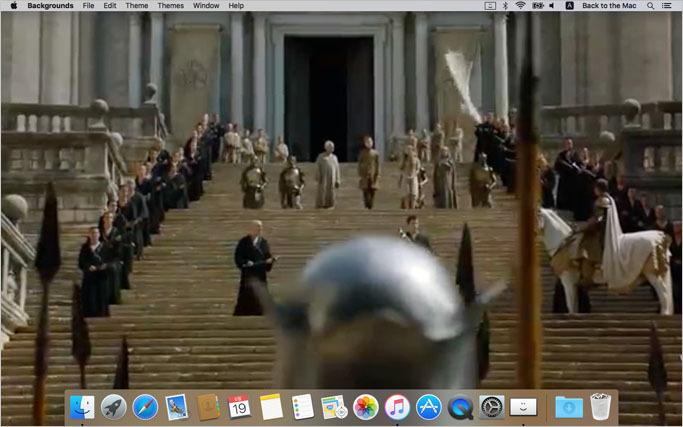Open the Backgrounds application menu
Viewport: 683px width, 427px height.
(50, 6)
